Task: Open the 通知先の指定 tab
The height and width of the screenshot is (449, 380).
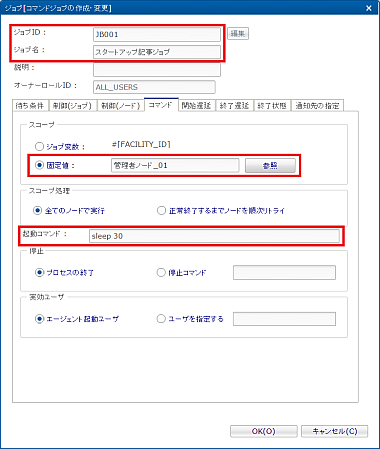Action: 317,106
